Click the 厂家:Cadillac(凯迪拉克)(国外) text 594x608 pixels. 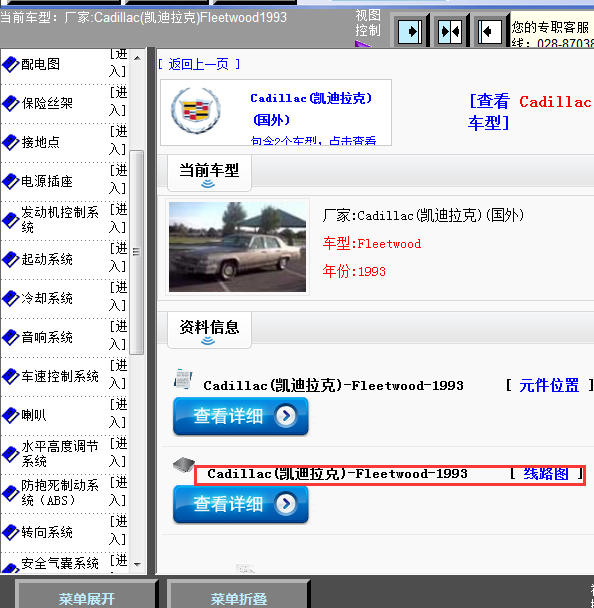[x=423, y=215]
